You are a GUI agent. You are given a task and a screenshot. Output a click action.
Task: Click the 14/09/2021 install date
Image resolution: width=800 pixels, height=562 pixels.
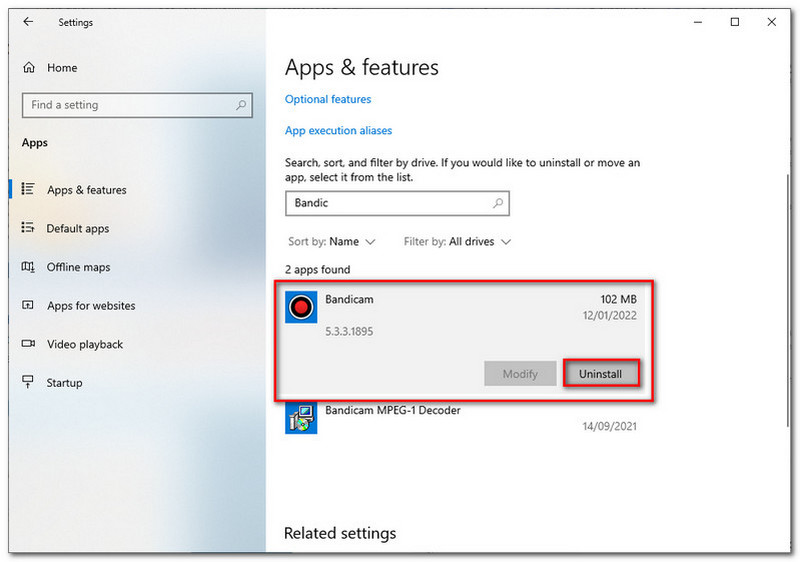coord(610,426)
